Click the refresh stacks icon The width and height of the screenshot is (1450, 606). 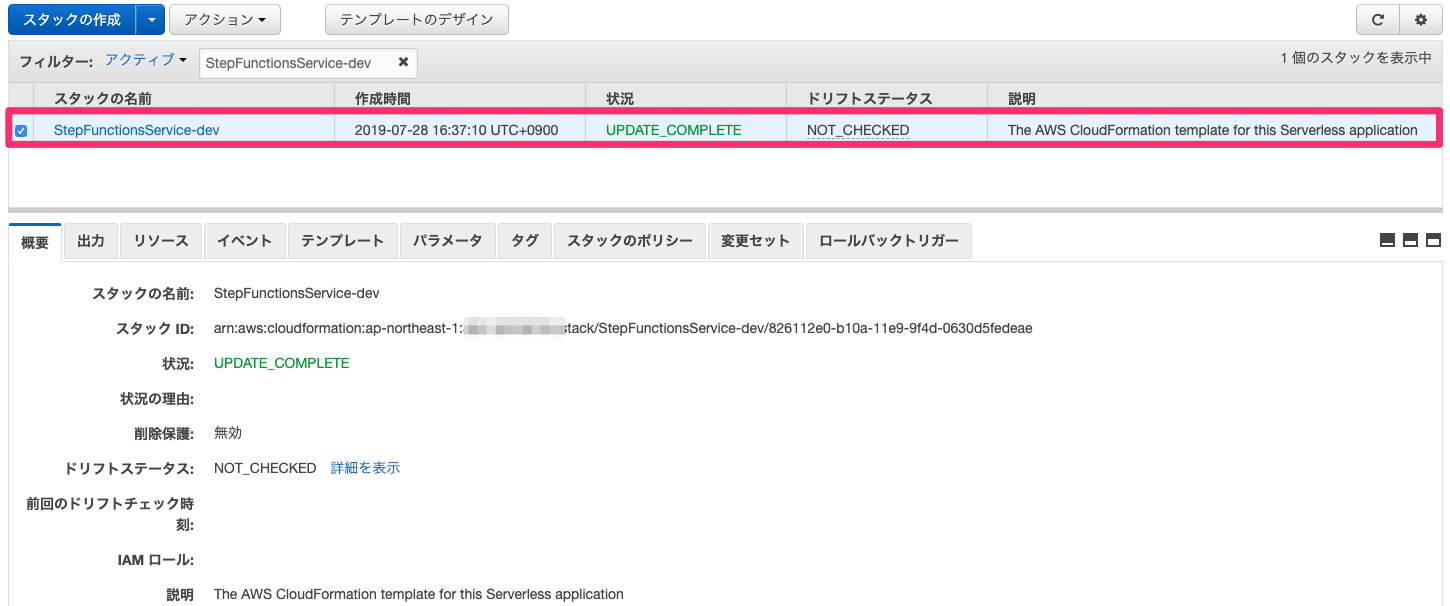click(1377, 20)
